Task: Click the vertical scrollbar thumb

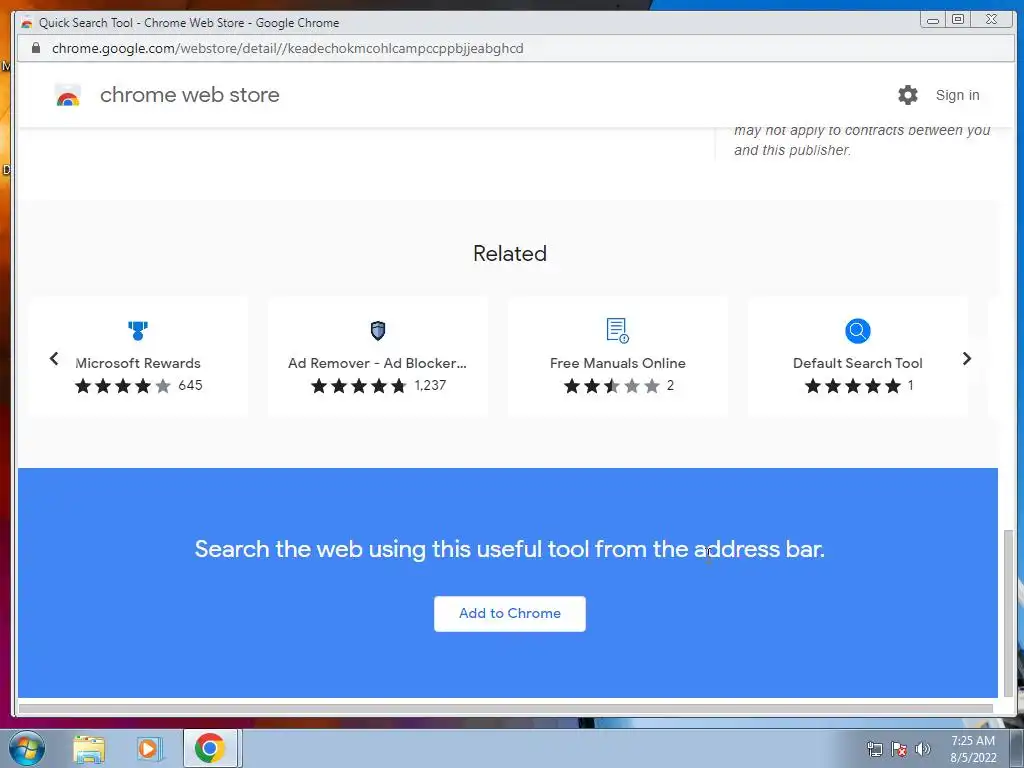Action: [x=1008, y=613]
